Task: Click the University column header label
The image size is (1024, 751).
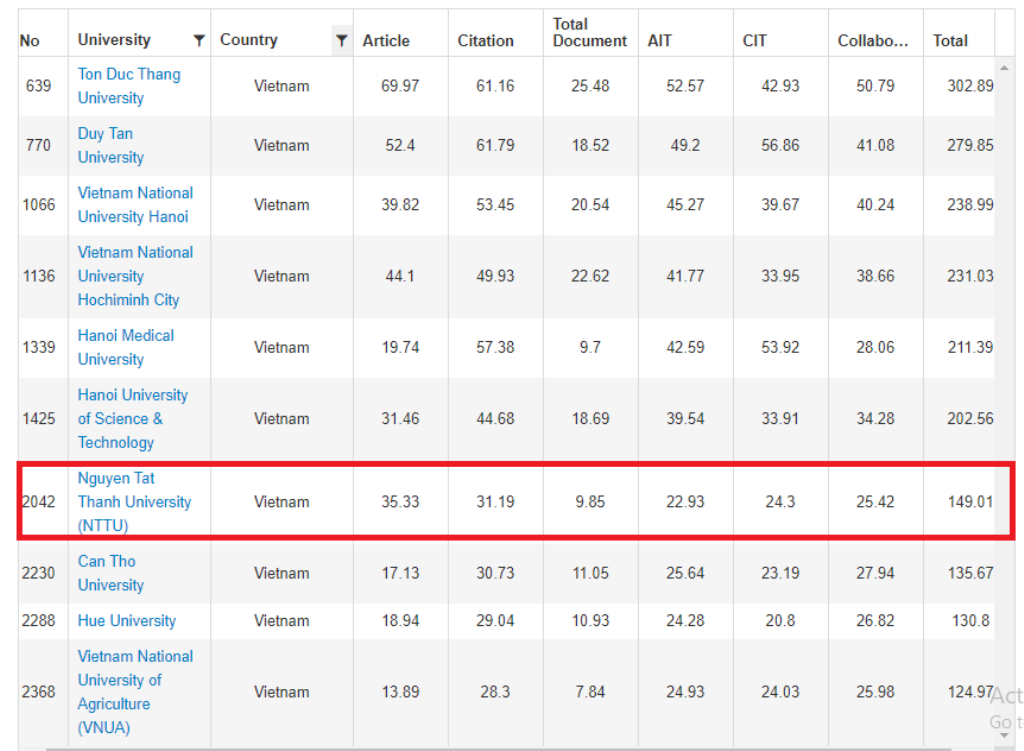Action: pos(114,40)
